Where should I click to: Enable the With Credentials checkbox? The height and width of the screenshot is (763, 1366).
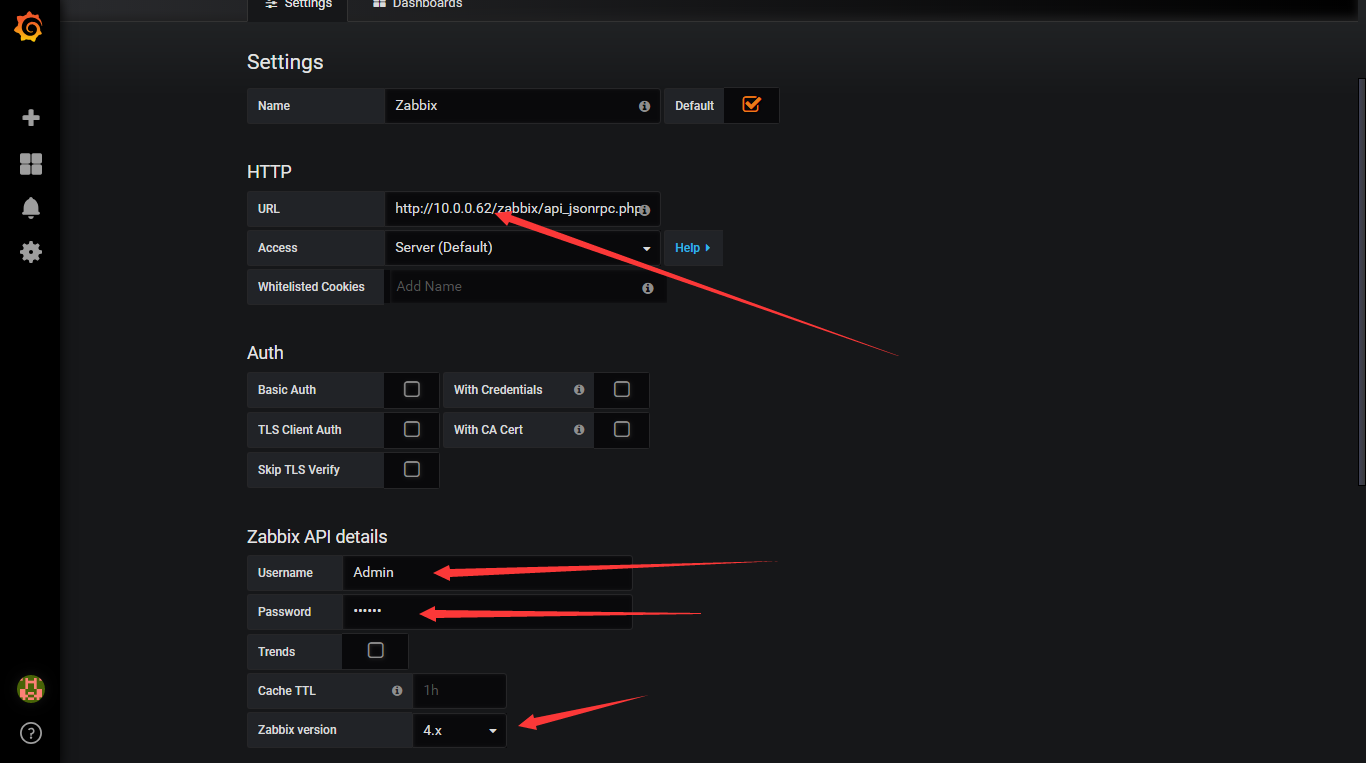pos(622,389)
